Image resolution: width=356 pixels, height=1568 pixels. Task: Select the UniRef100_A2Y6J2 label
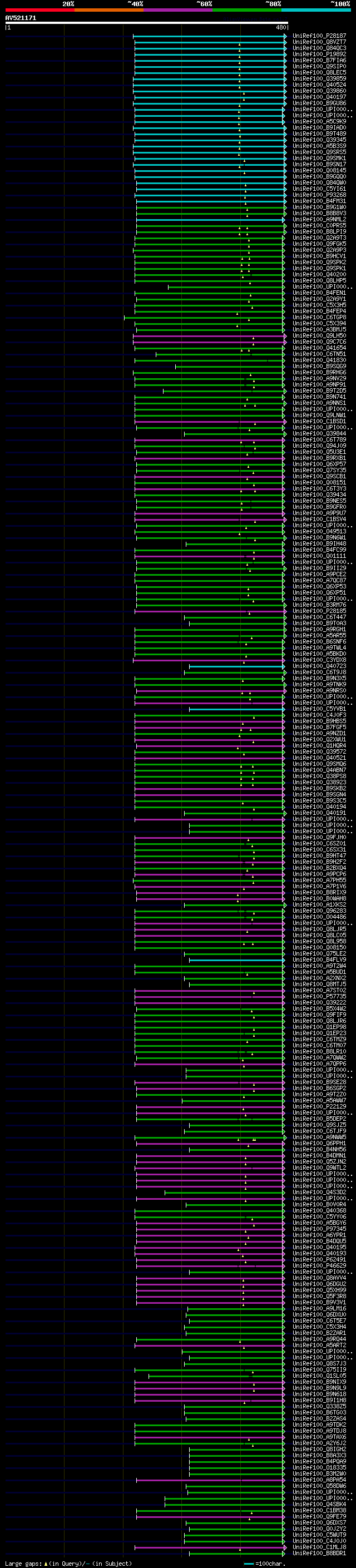click(319, 1443)
